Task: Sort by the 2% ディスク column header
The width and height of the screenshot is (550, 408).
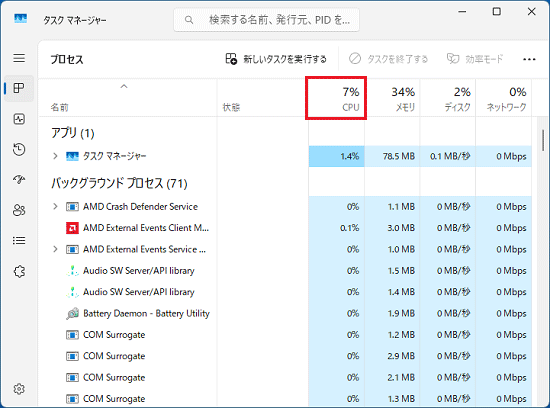Action: (448, 99)
